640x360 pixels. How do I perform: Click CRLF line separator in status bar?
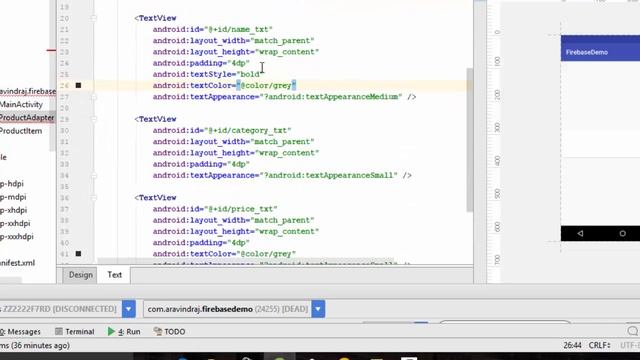click(x=599, y=345)
